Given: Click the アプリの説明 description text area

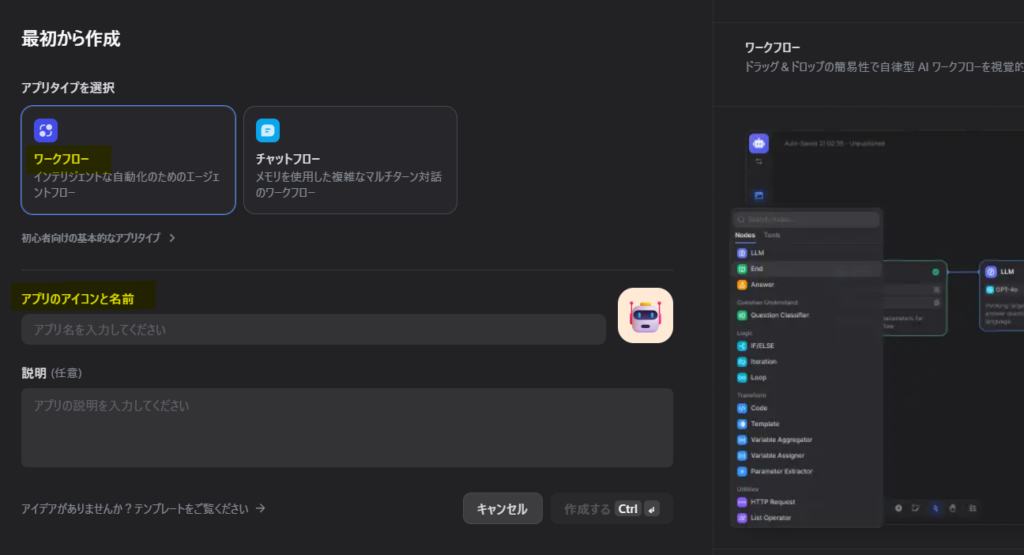Looking at the screenshot, I should pyautogui.click(x=346, y=427).
